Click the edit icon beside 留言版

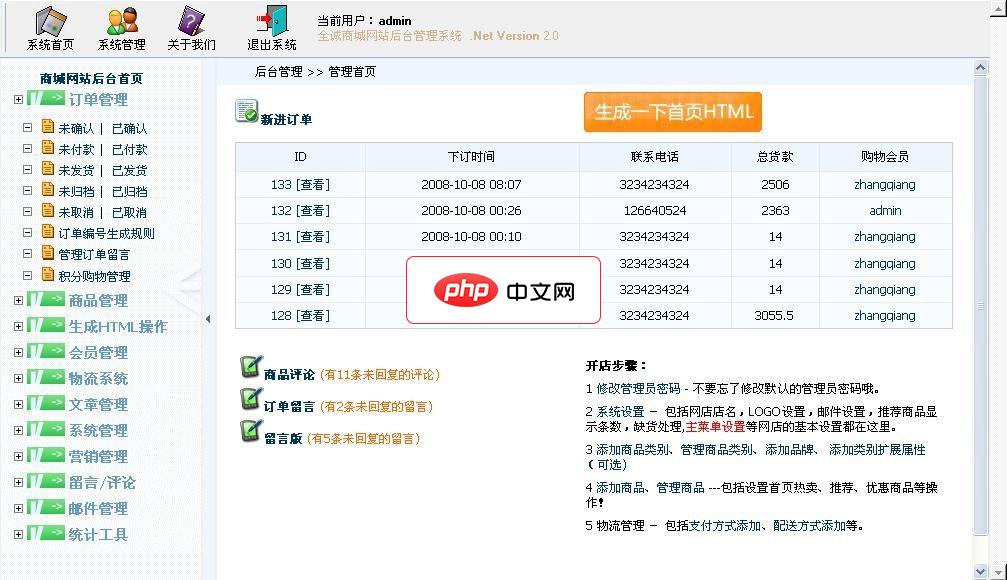pyautogui.click(x=252, y=435)
